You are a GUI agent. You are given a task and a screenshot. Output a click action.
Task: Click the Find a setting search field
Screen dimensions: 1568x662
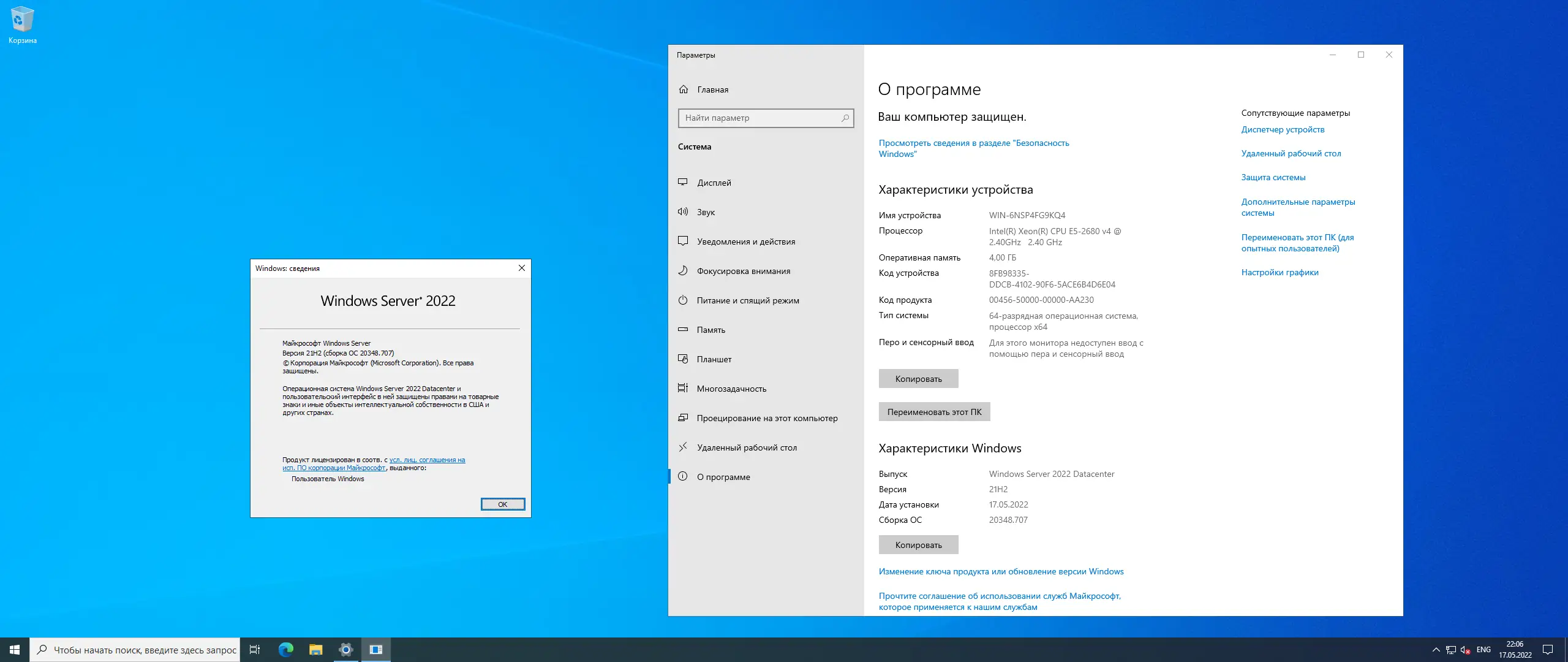[759, 118]
